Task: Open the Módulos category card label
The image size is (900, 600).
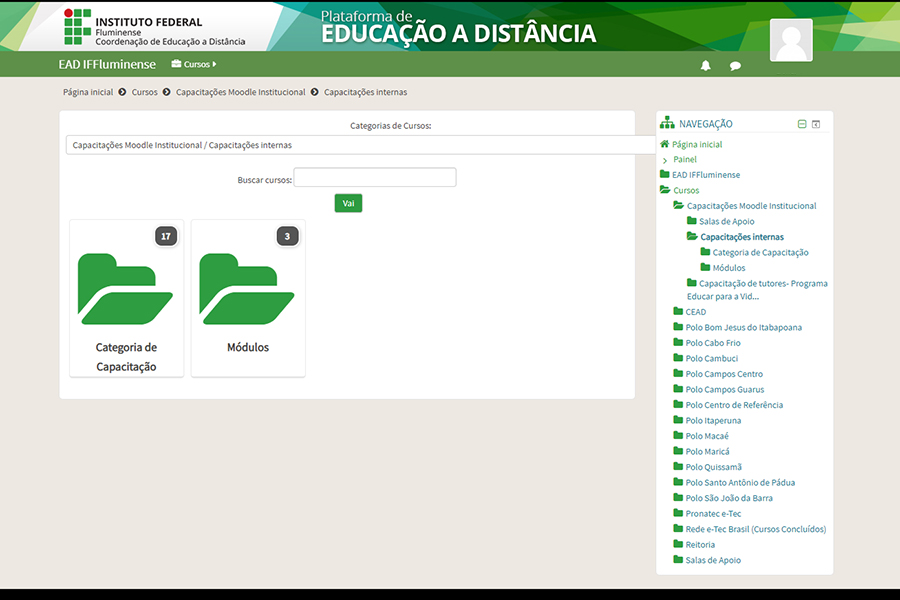Action: click(x=248, y=347)
